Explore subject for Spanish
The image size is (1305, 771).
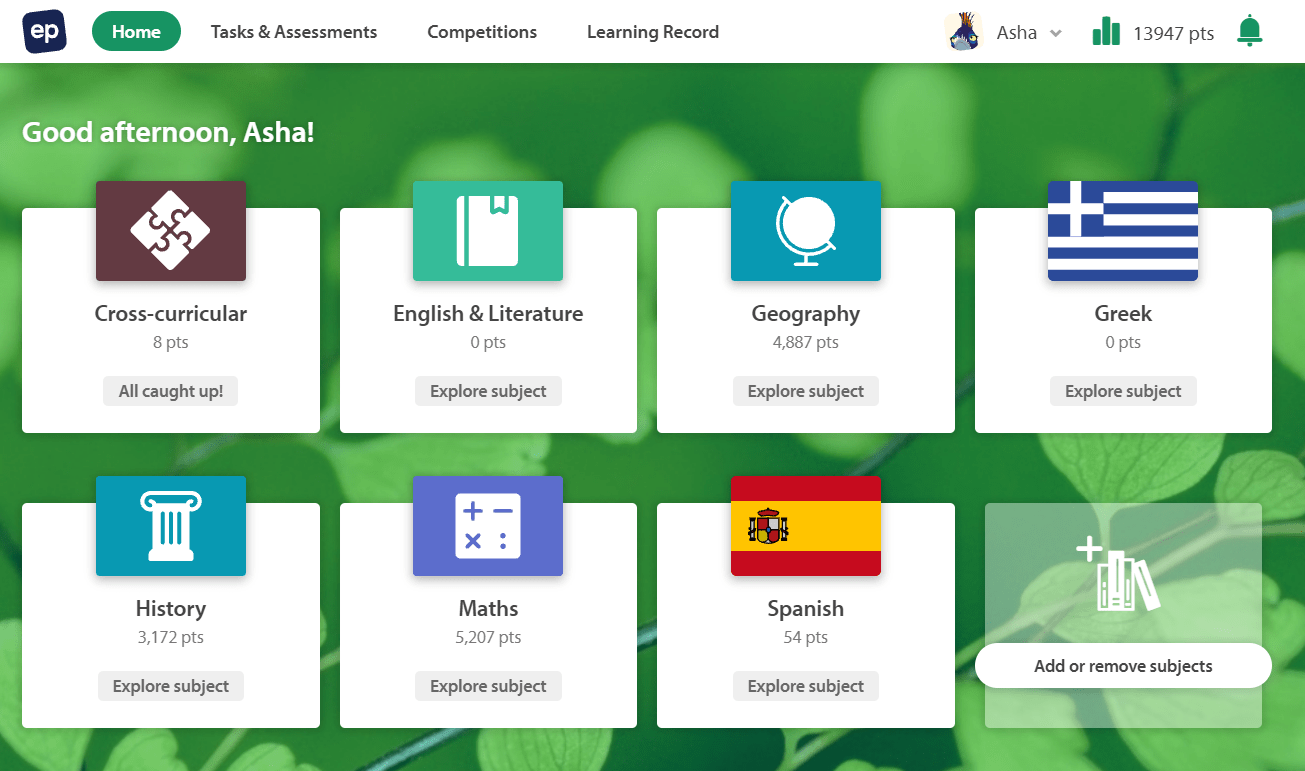(x=806, y=686)
